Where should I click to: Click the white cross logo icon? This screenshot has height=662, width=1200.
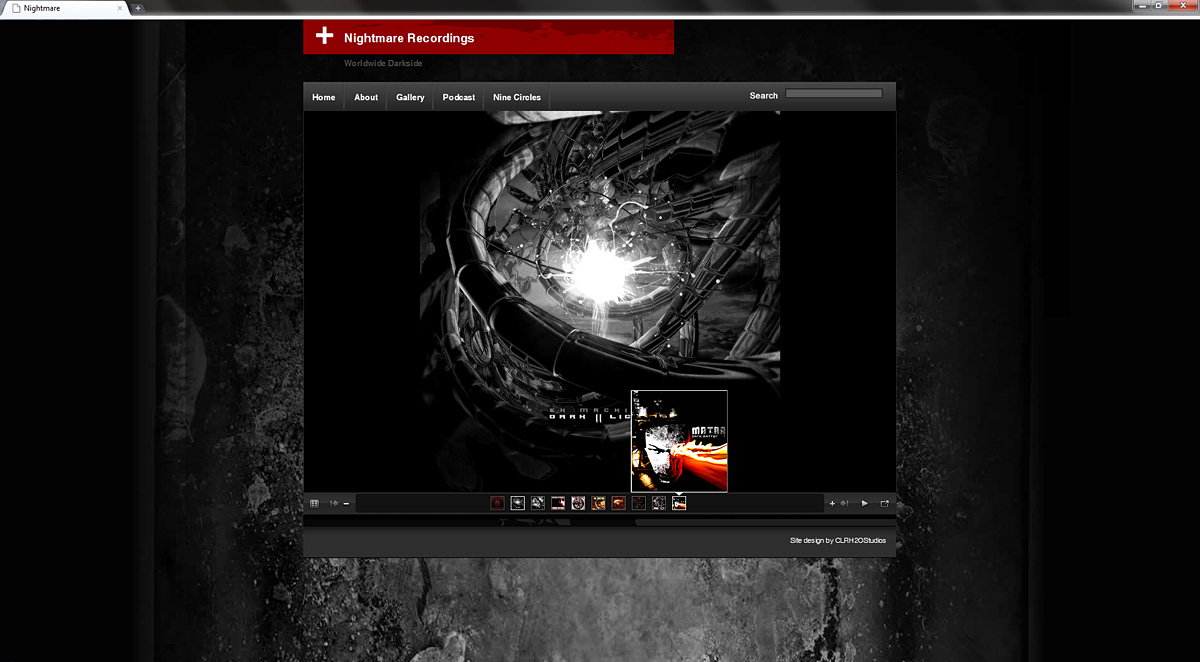tap(324, 36)
